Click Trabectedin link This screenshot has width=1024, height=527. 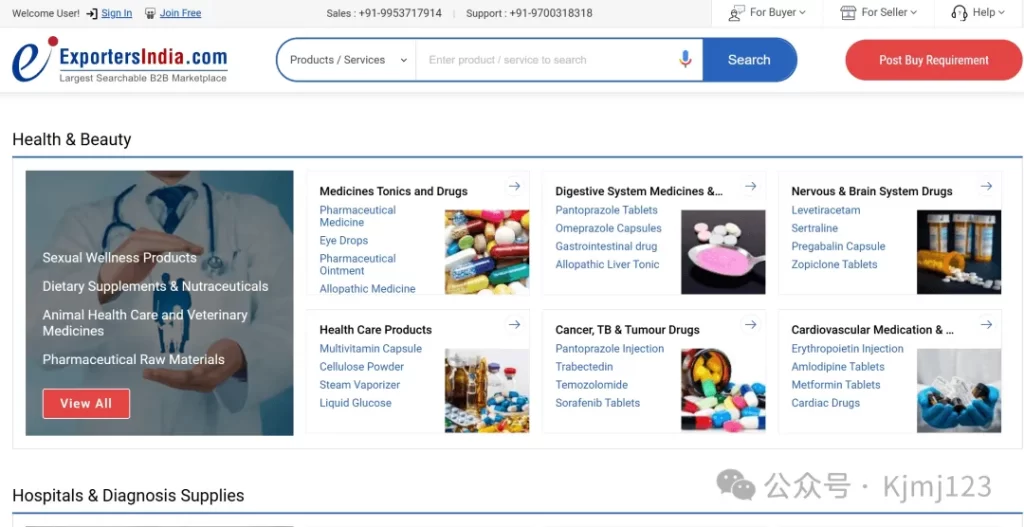[584, 367]
